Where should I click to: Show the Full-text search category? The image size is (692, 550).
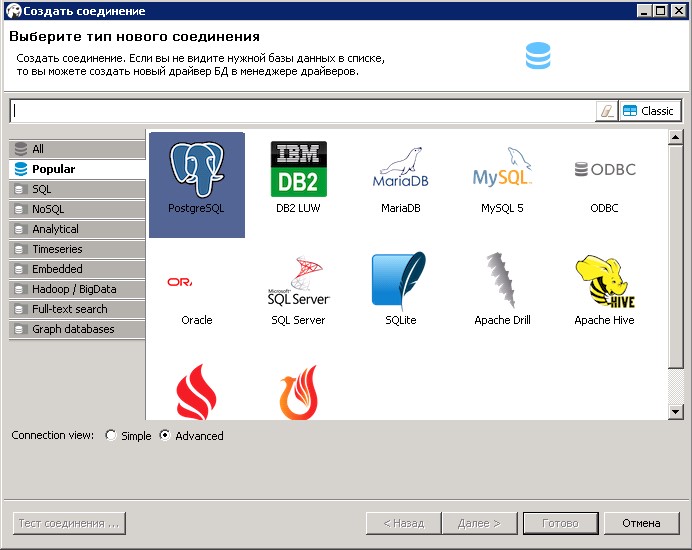pos(77,309)
